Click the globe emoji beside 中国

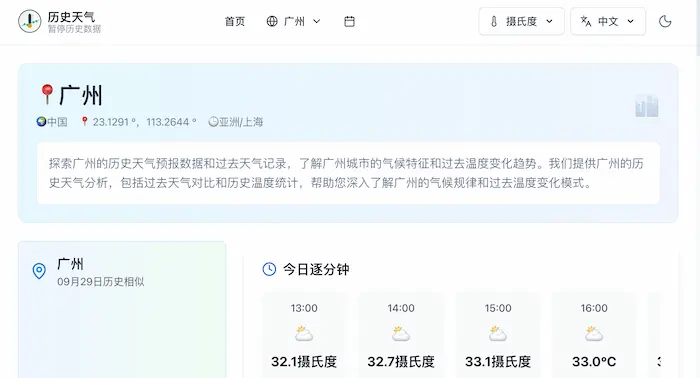coord(42,121)
